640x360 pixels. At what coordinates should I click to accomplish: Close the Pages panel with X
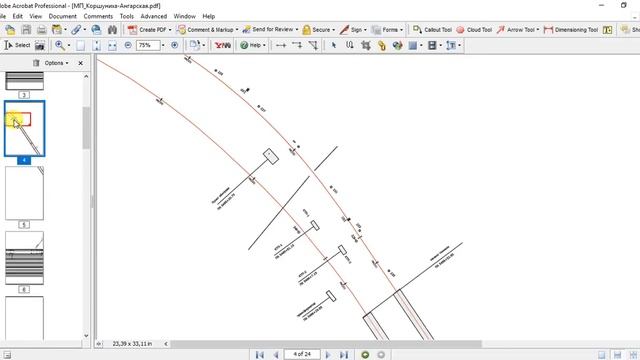(x=80, y=63)
